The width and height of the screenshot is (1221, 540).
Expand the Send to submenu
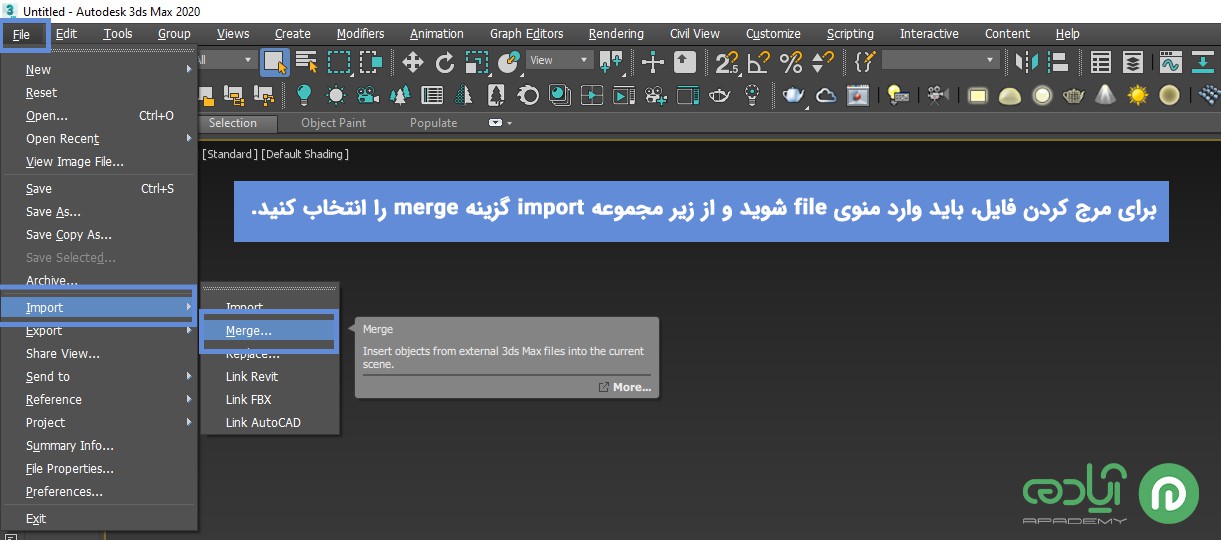[x=100, y=376]
